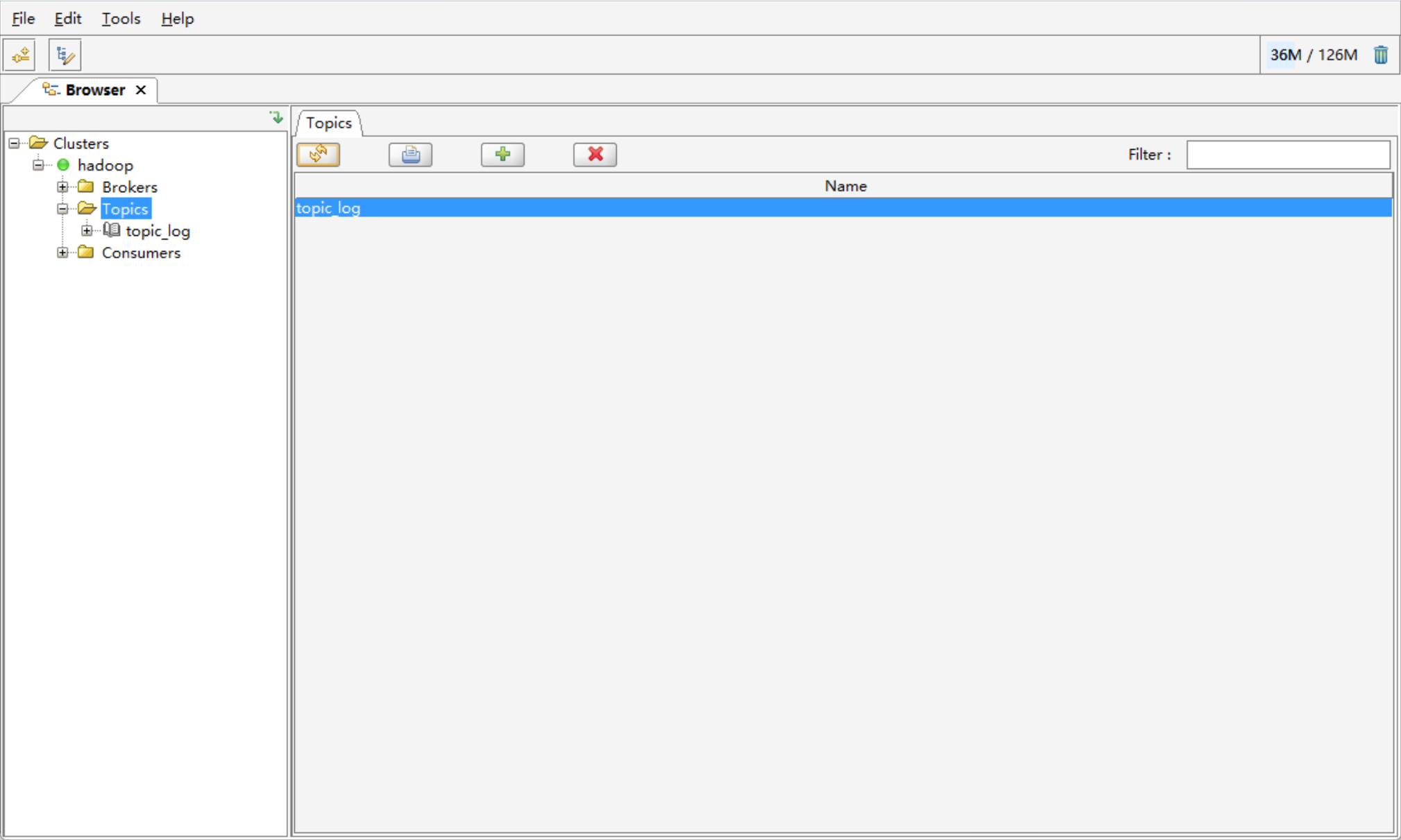Collapse the Topics tree node
This screenshot has height=840, width=1401.
(x=62, y=209)
